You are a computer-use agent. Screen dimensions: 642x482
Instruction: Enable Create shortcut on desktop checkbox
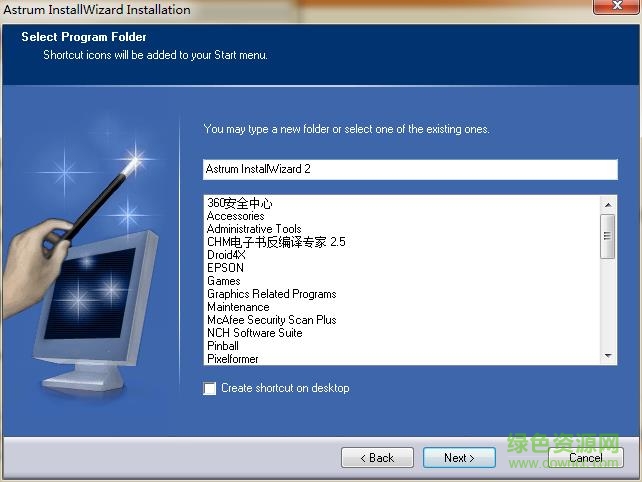coord(210,388)
